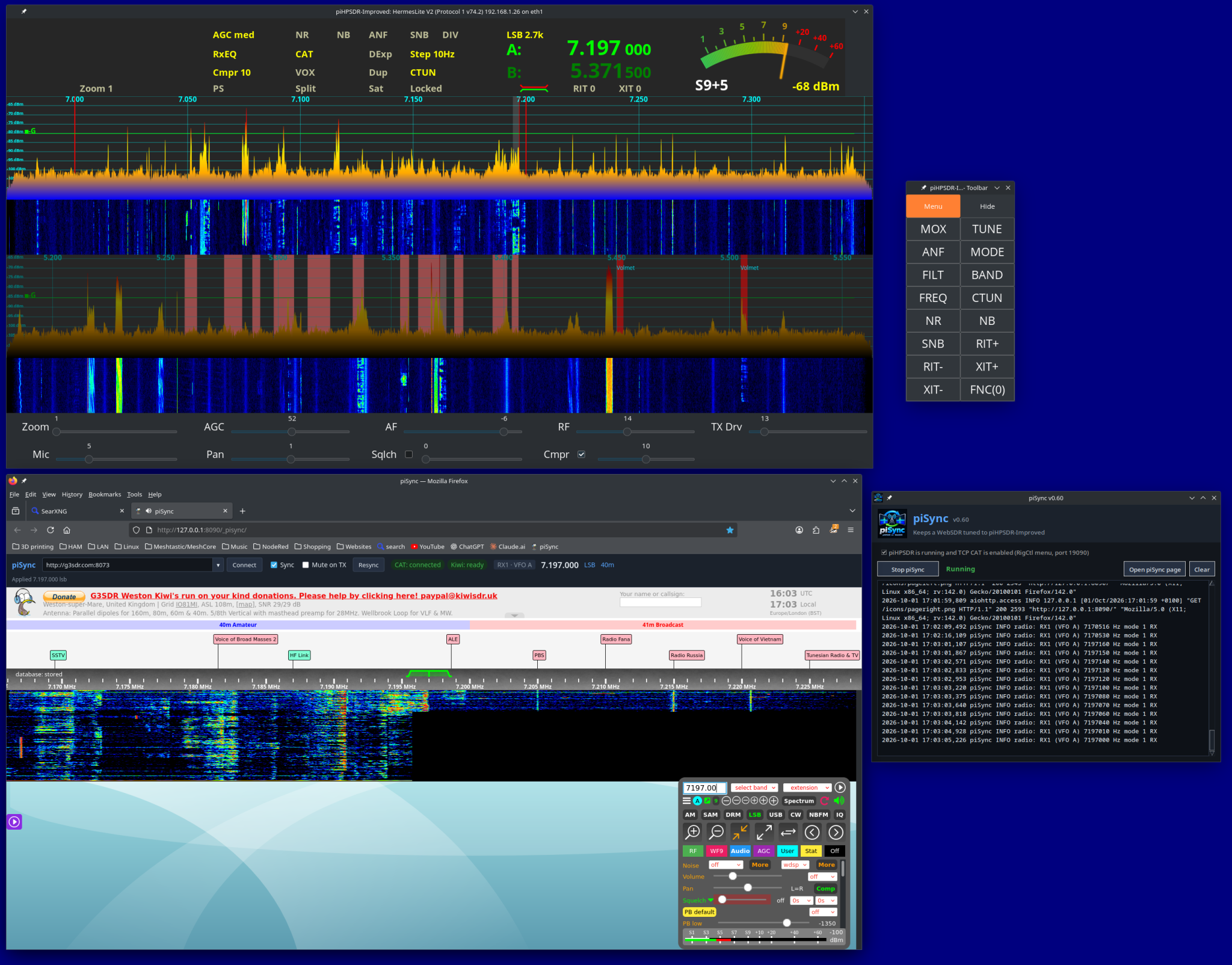The image size is (1232, 965).
Task: Open the wdsp dropdown
Action: pyautogui.click(x=795, y=865)
